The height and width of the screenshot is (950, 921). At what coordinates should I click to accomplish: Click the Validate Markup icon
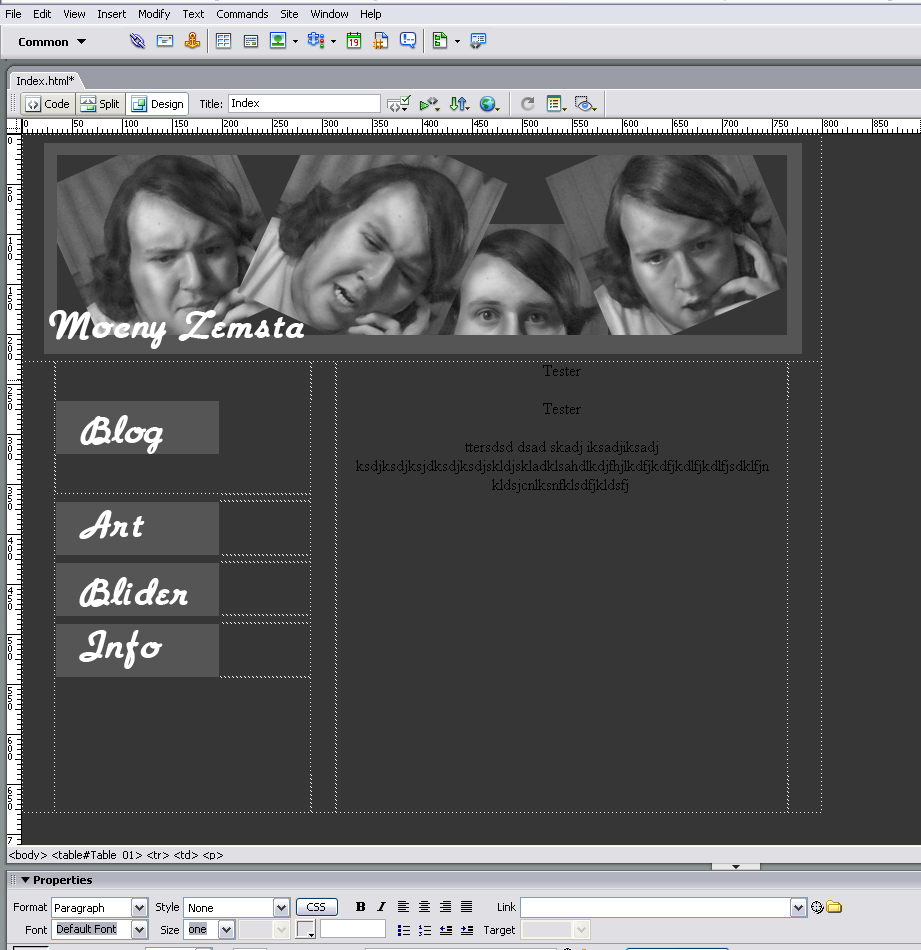click(x=429, y=104)
